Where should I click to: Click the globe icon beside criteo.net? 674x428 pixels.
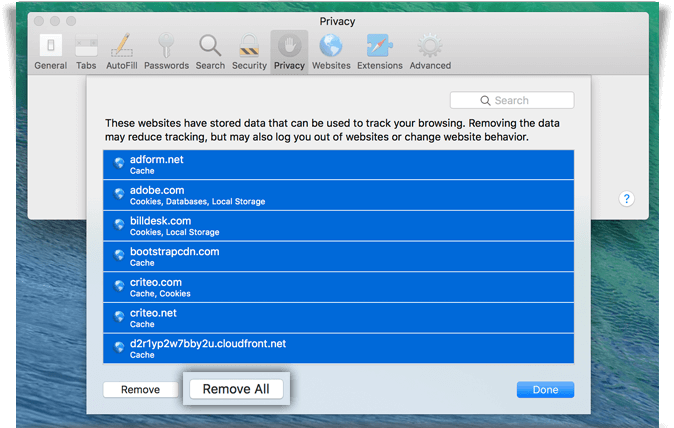[x=119, y=317]
